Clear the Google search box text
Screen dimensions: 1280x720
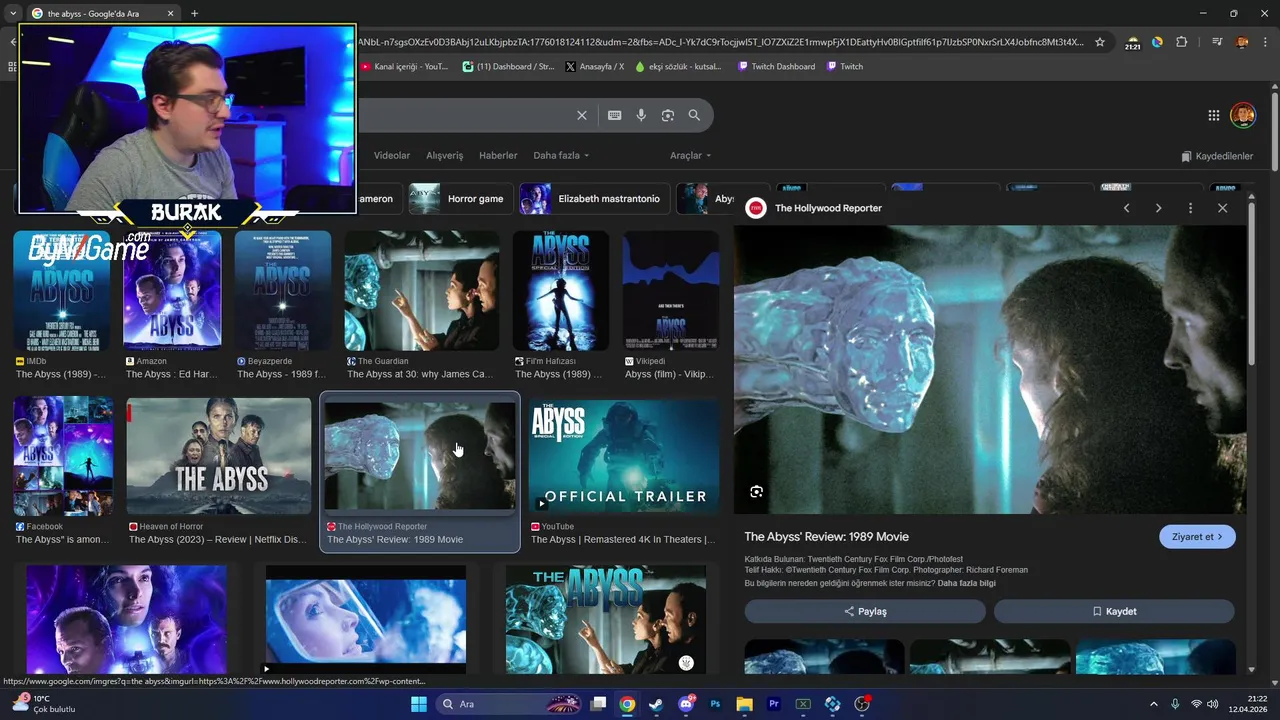point(581,115)
